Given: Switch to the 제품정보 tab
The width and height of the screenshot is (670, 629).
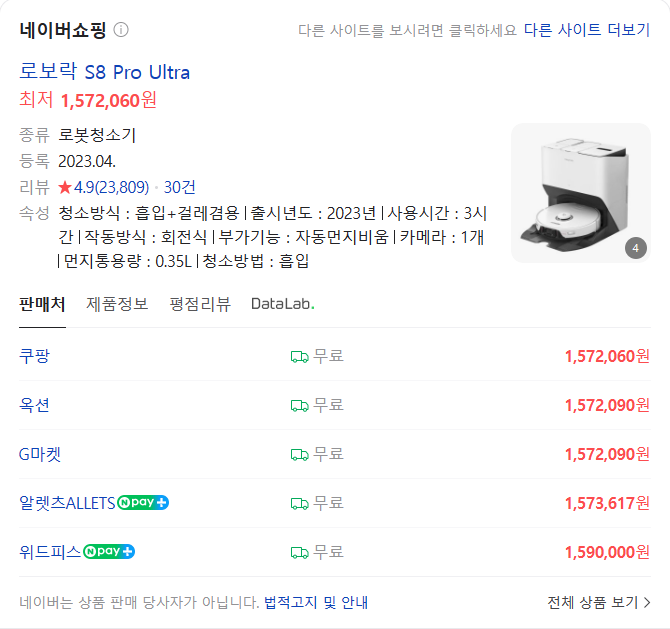Looking at the screenshot, I should 117,304.
